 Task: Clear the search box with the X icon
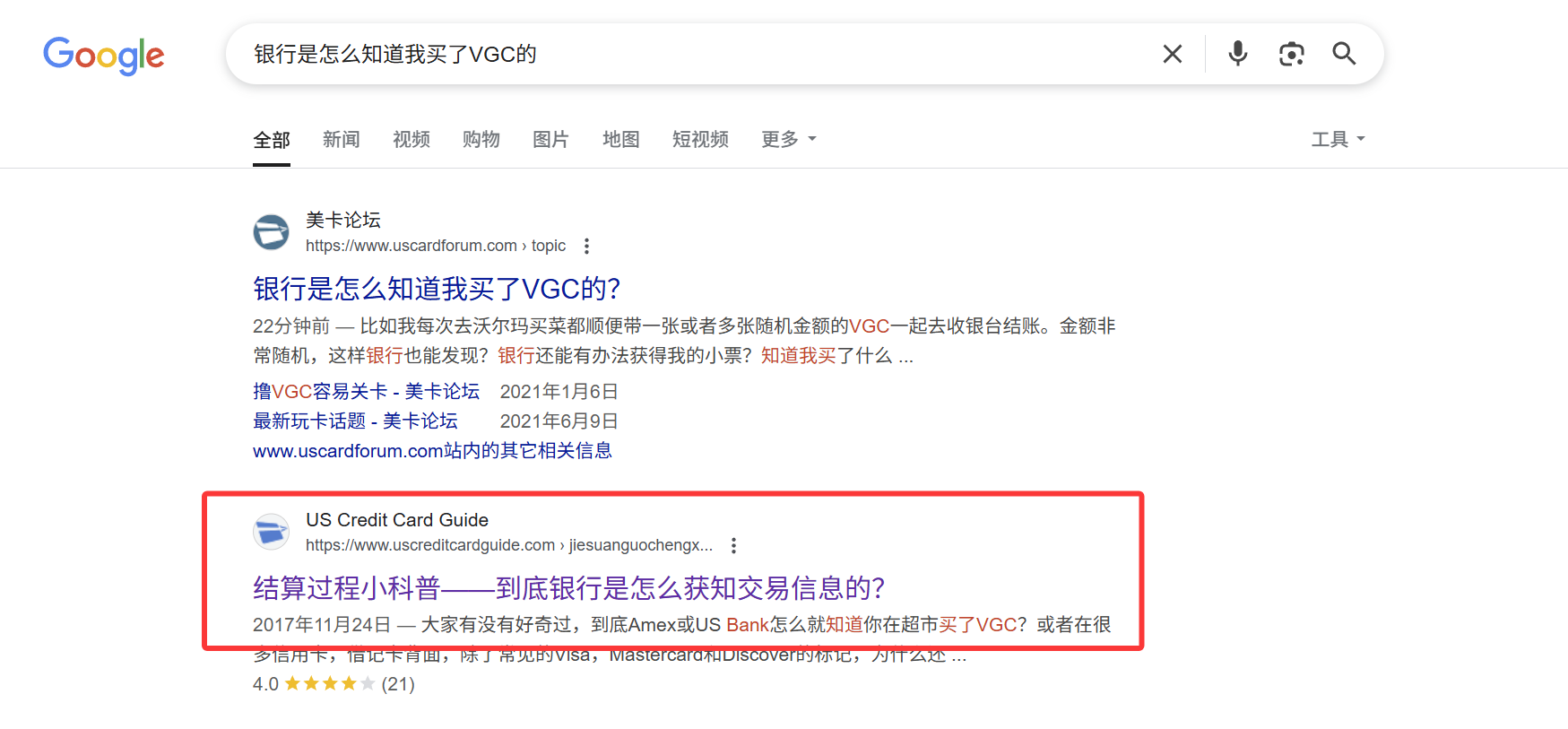1172,54
